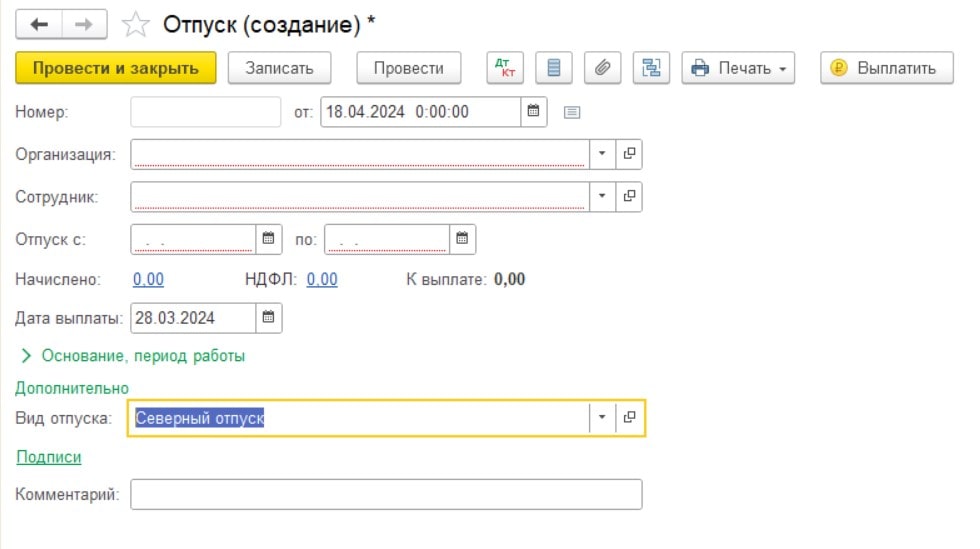This screenshot has height=549, width=980.
Task: Open calendar for document date field
Action: click(534, 111)
